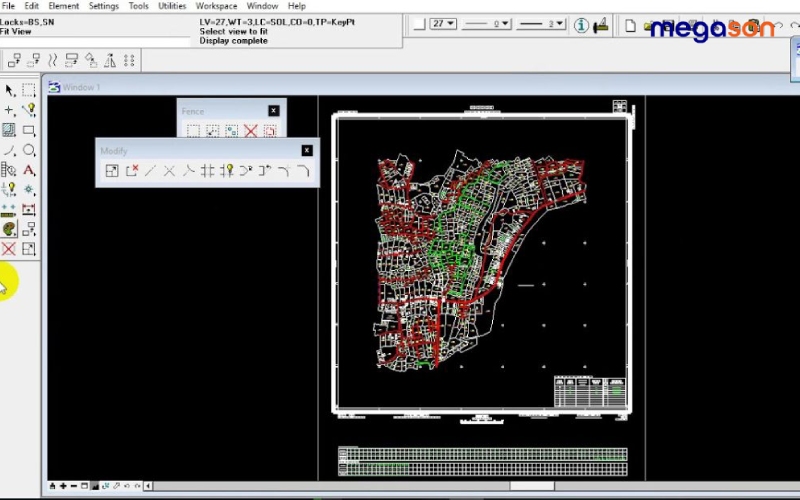The image size is (800, 500).
Task: Open the level 27 dropdown
Action: click(449, 24)
